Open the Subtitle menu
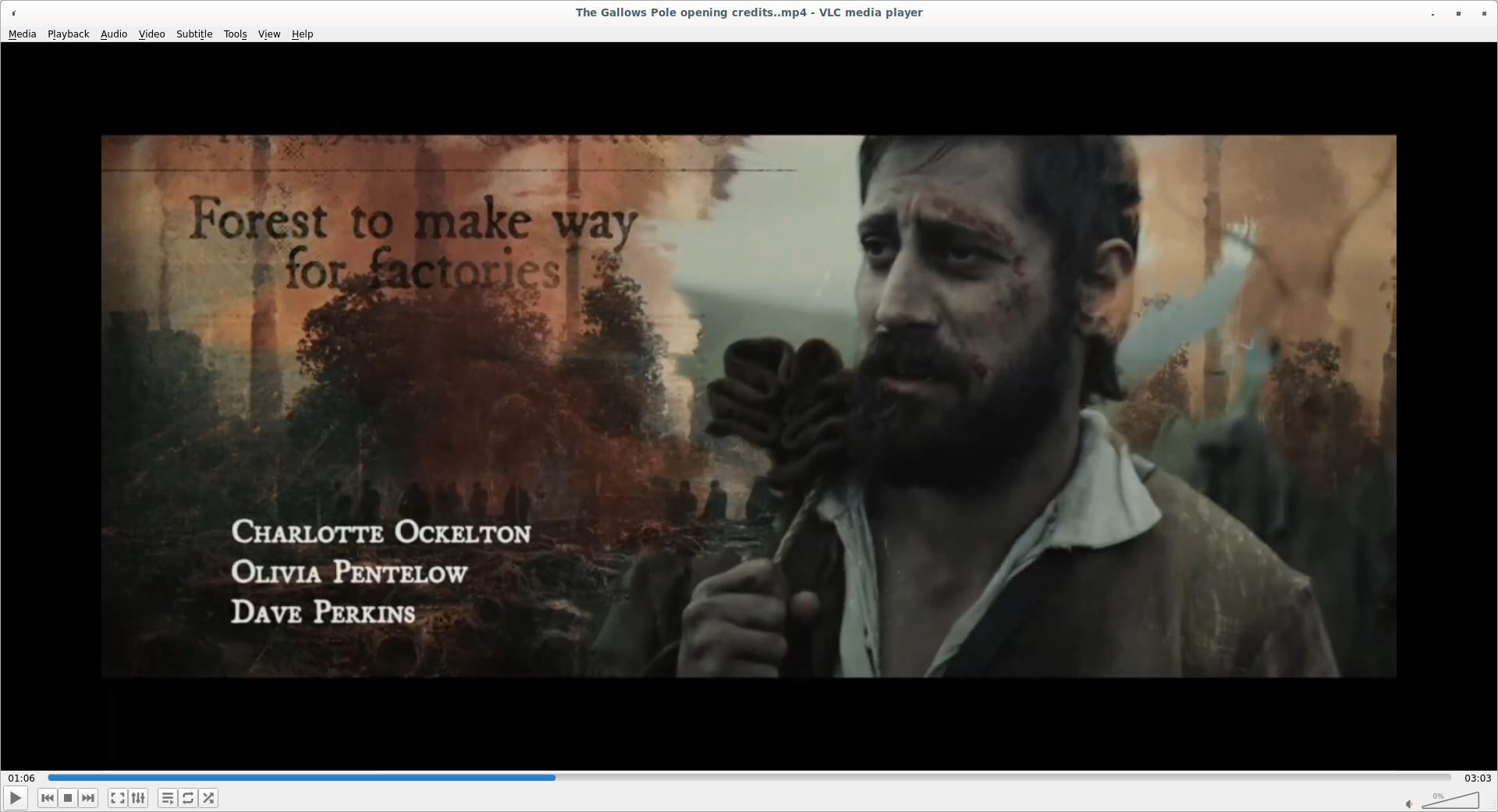The height and width of the screenshot is (812, 1498). pos(194,34)
